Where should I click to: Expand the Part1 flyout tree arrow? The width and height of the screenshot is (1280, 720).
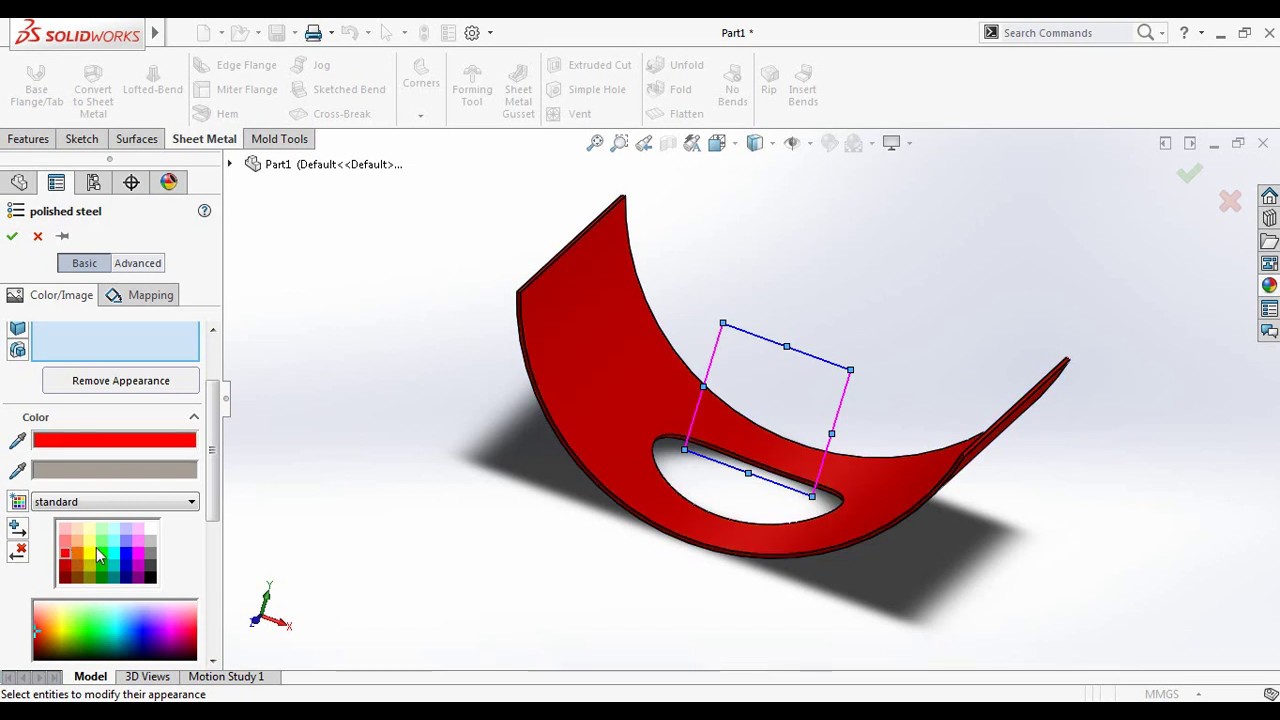coord(230,164)
